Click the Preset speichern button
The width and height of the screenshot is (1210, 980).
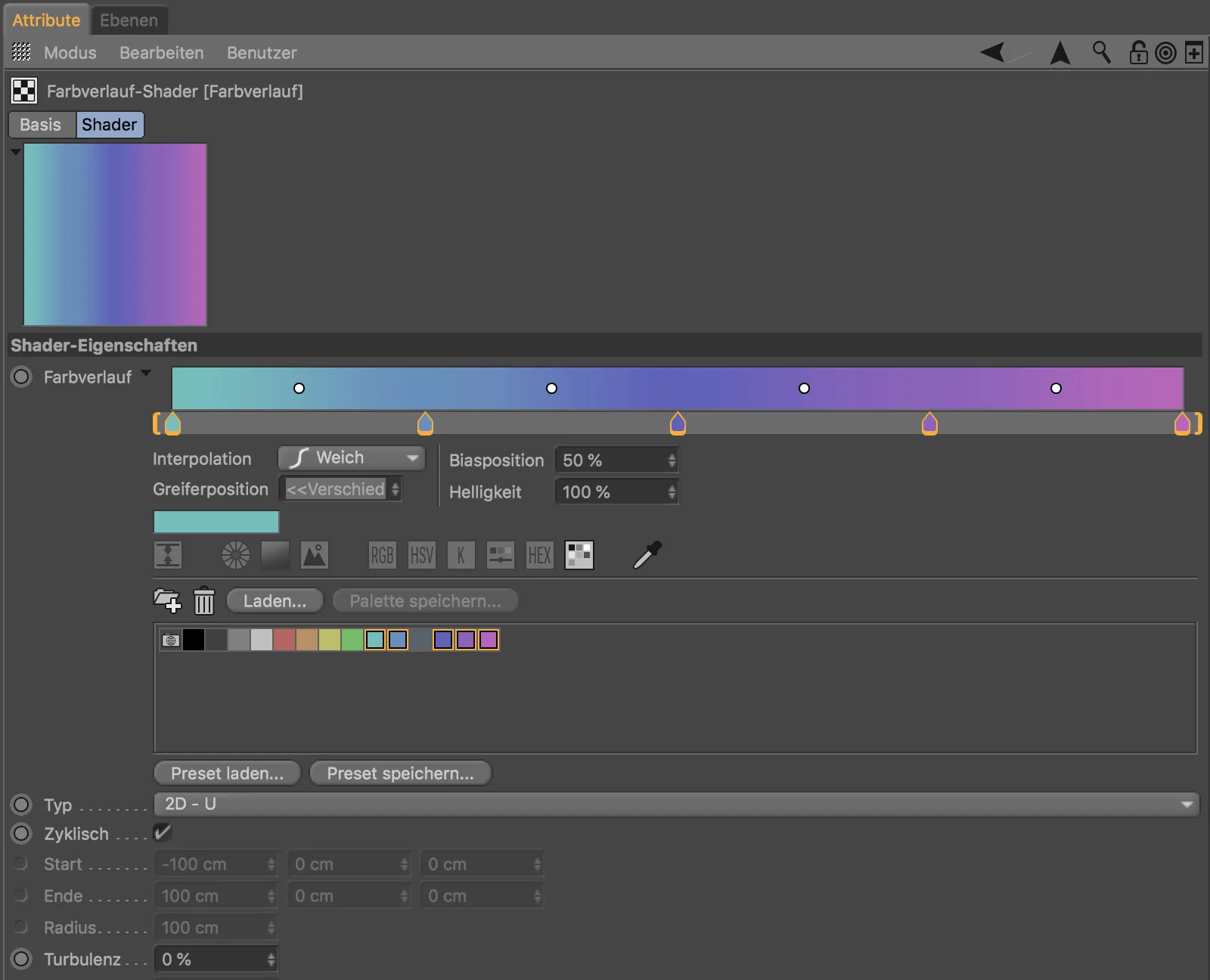coord(400,773)
